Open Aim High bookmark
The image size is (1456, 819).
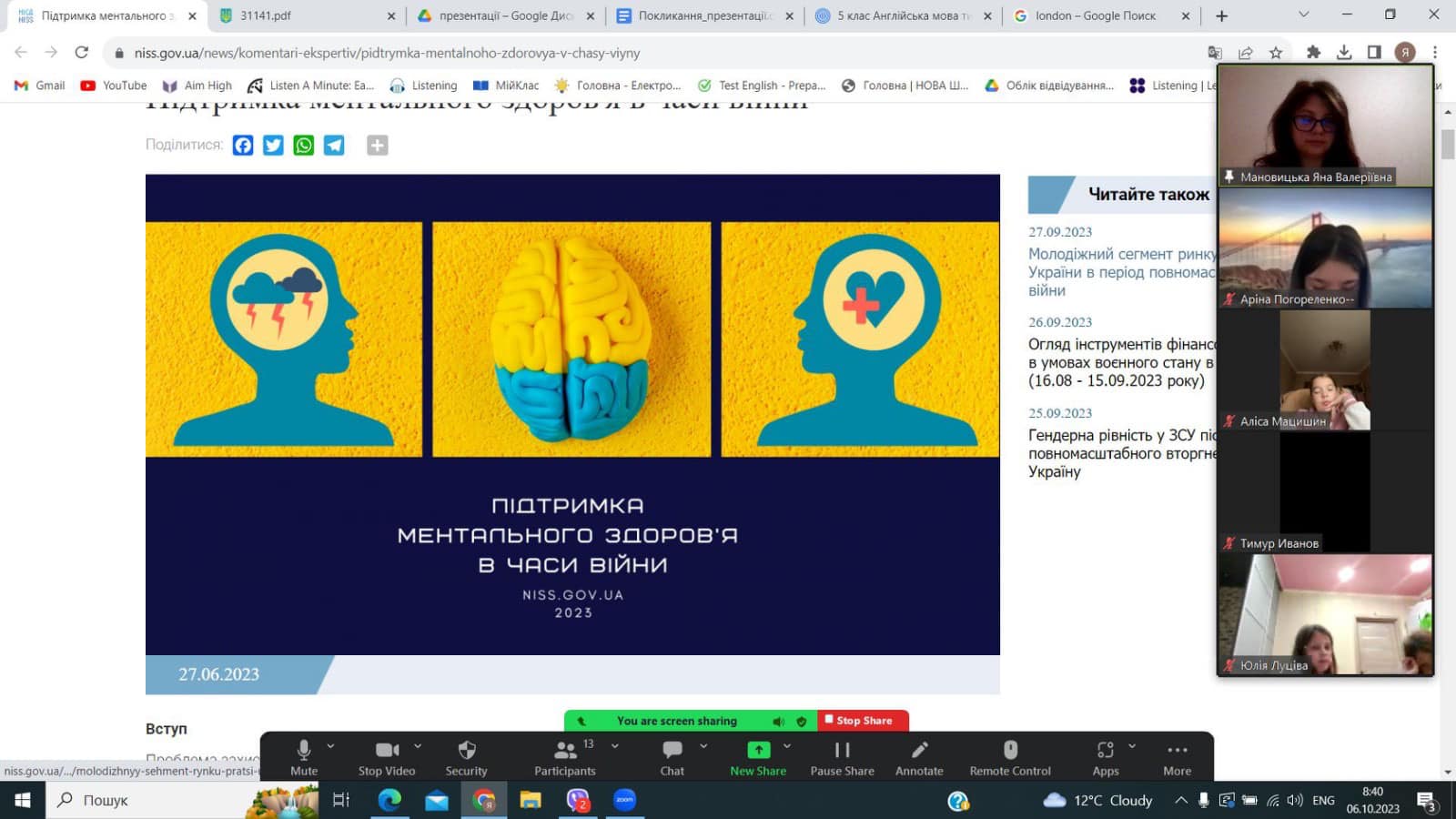[197, 86]
